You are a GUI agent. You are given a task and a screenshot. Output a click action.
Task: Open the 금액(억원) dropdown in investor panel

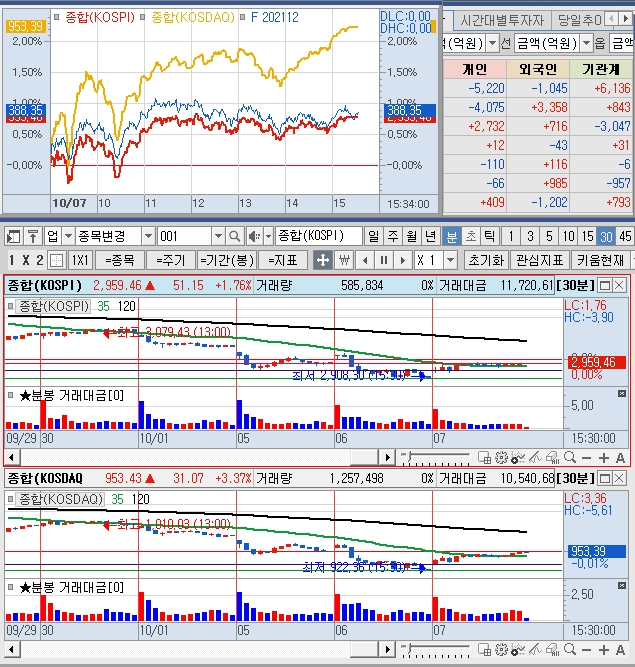pos(587,43)
